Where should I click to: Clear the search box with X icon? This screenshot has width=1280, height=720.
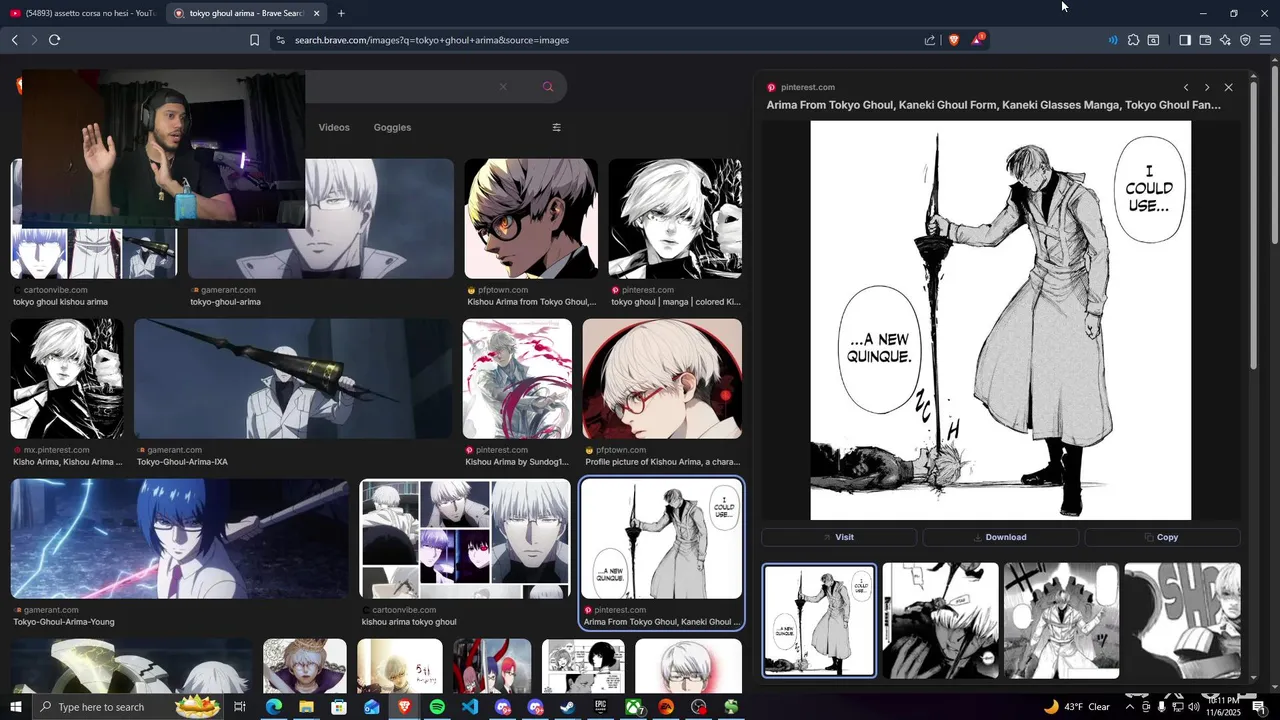pyautogui.click(x=503, y=87)
